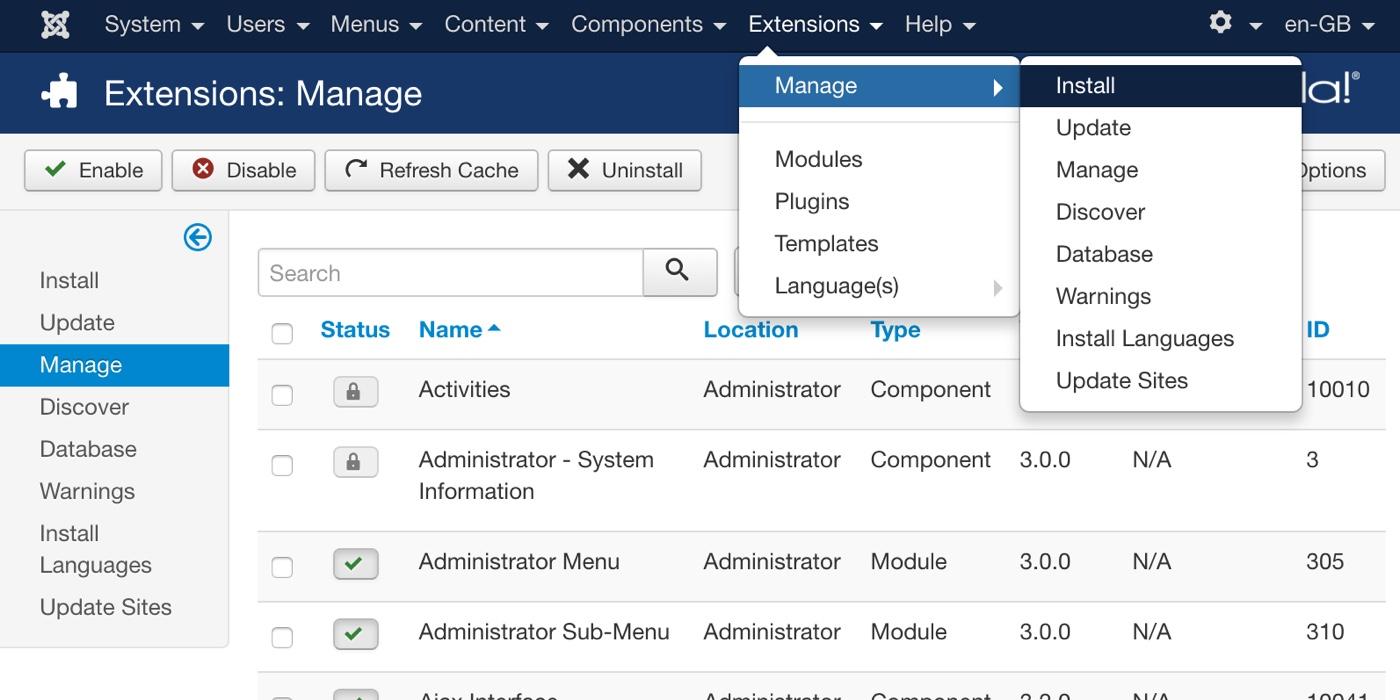The image size is (1400, 700).
Task: Click the lock status icon for Activities
Action: pyautogui.click(x=355, y=392)
